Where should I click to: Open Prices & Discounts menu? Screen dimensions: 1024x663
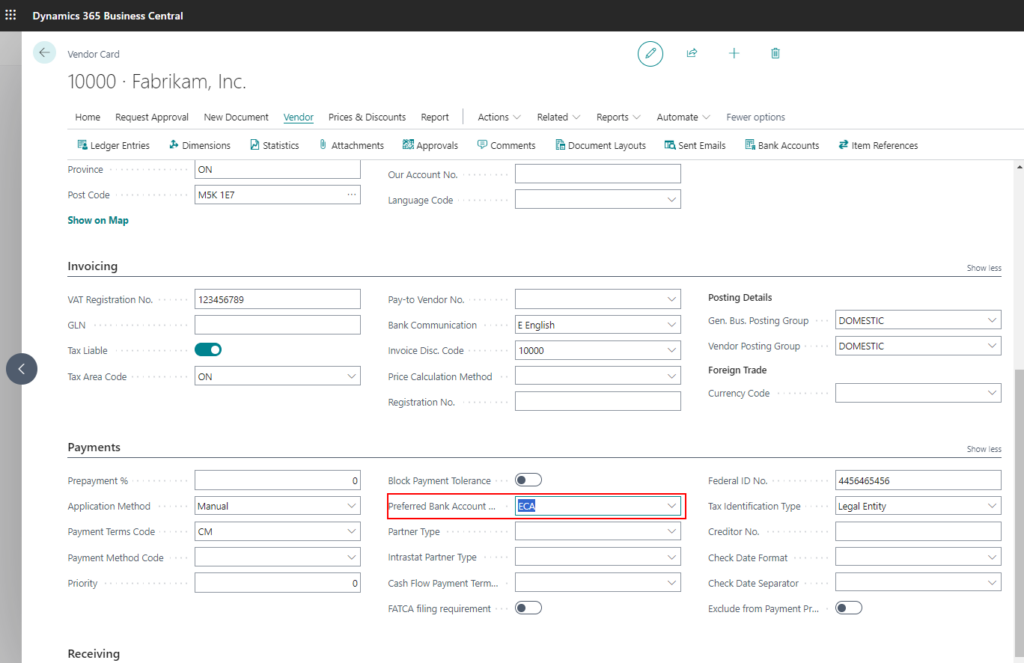367,117
